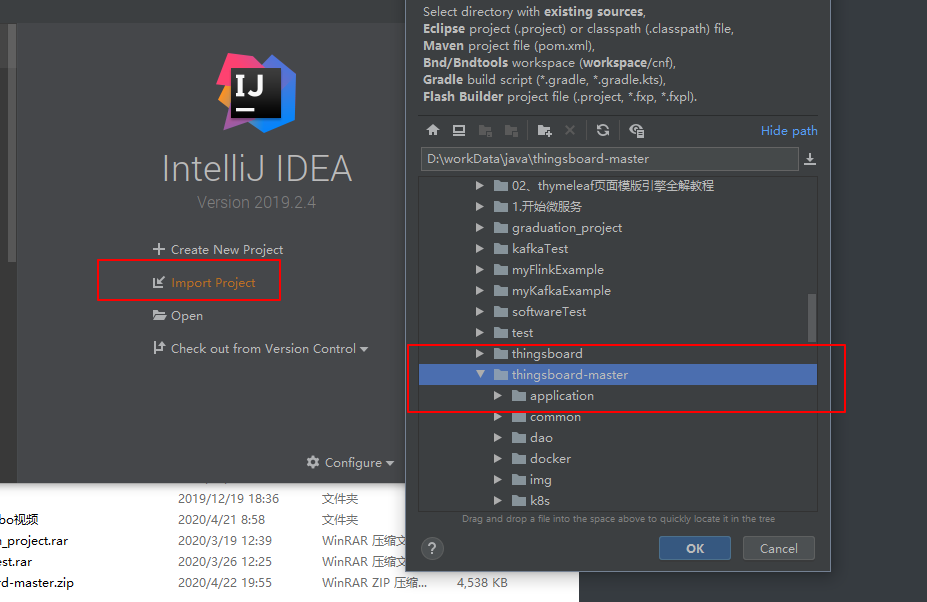Image resolution: width=927 pixels, height=602 pixels.
Task: Select the common folder row
Action: click(x=618, y=417)
